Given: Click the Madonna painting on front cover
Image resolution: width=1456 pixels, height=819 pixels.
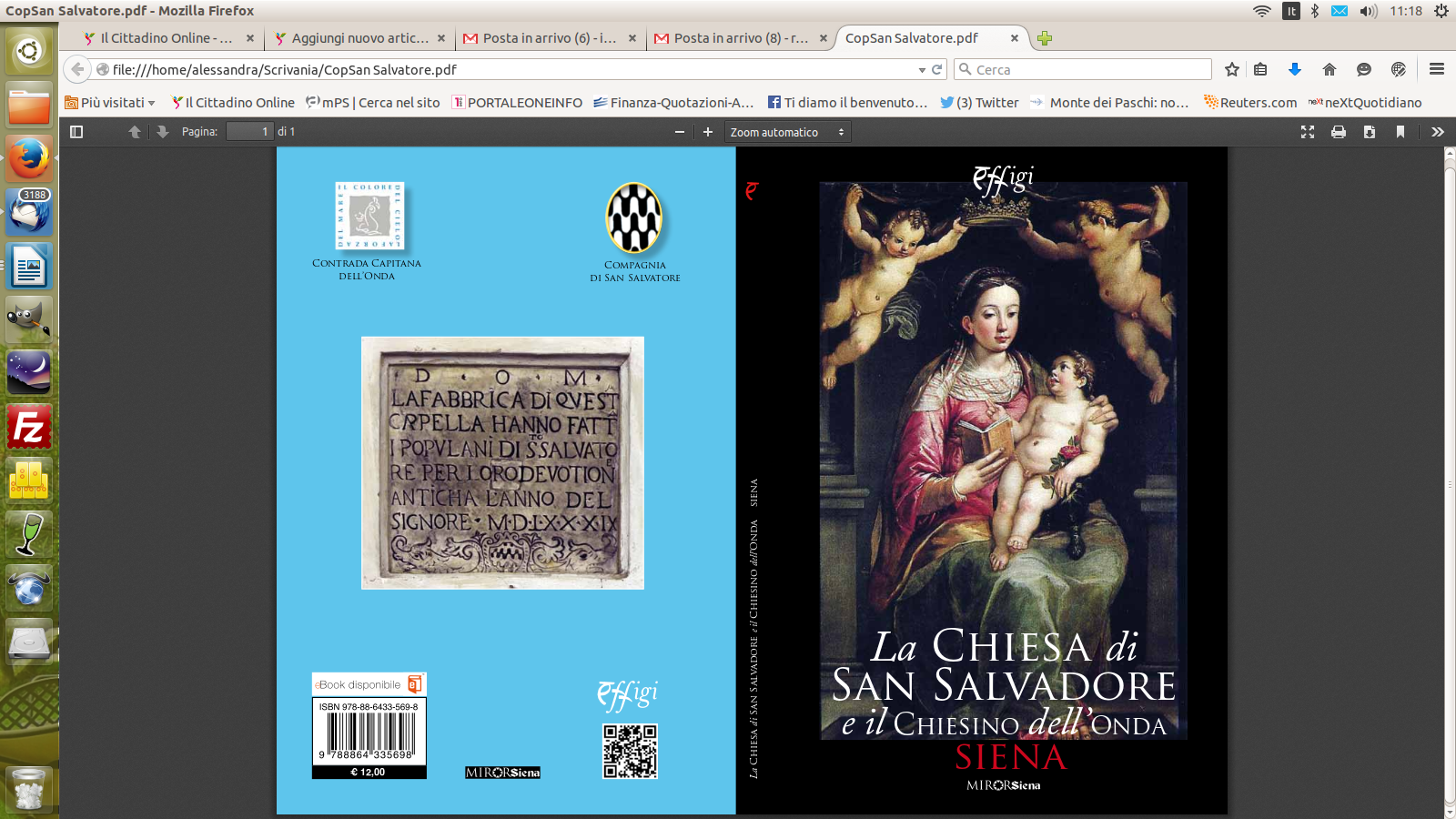Looking at the screenshot, I should pyautogui.click(x=1004, y=460).
